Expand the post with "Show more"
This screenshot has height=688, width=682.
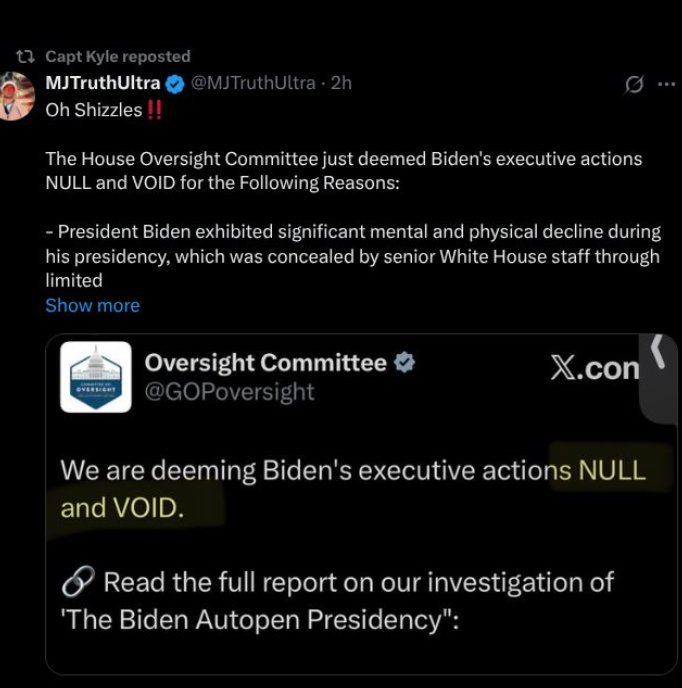coord(92,305)
